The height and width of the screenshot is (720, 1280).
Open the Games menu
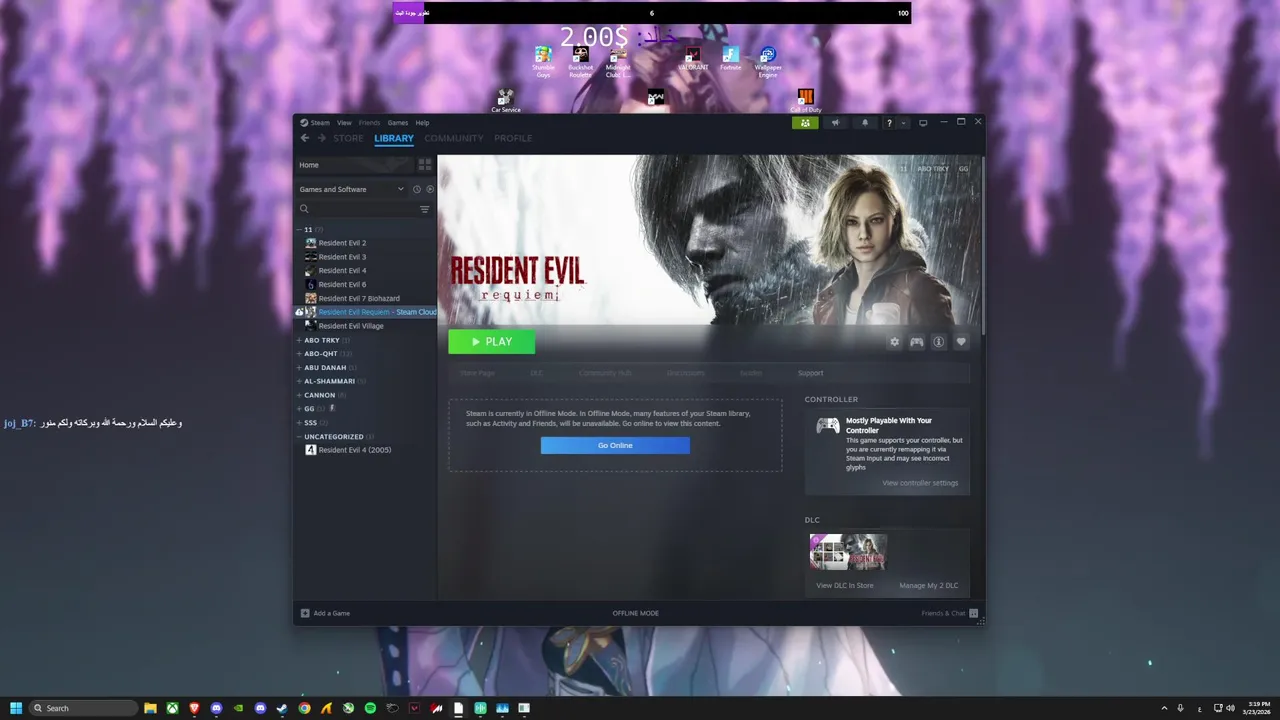(x=398, y=123)
